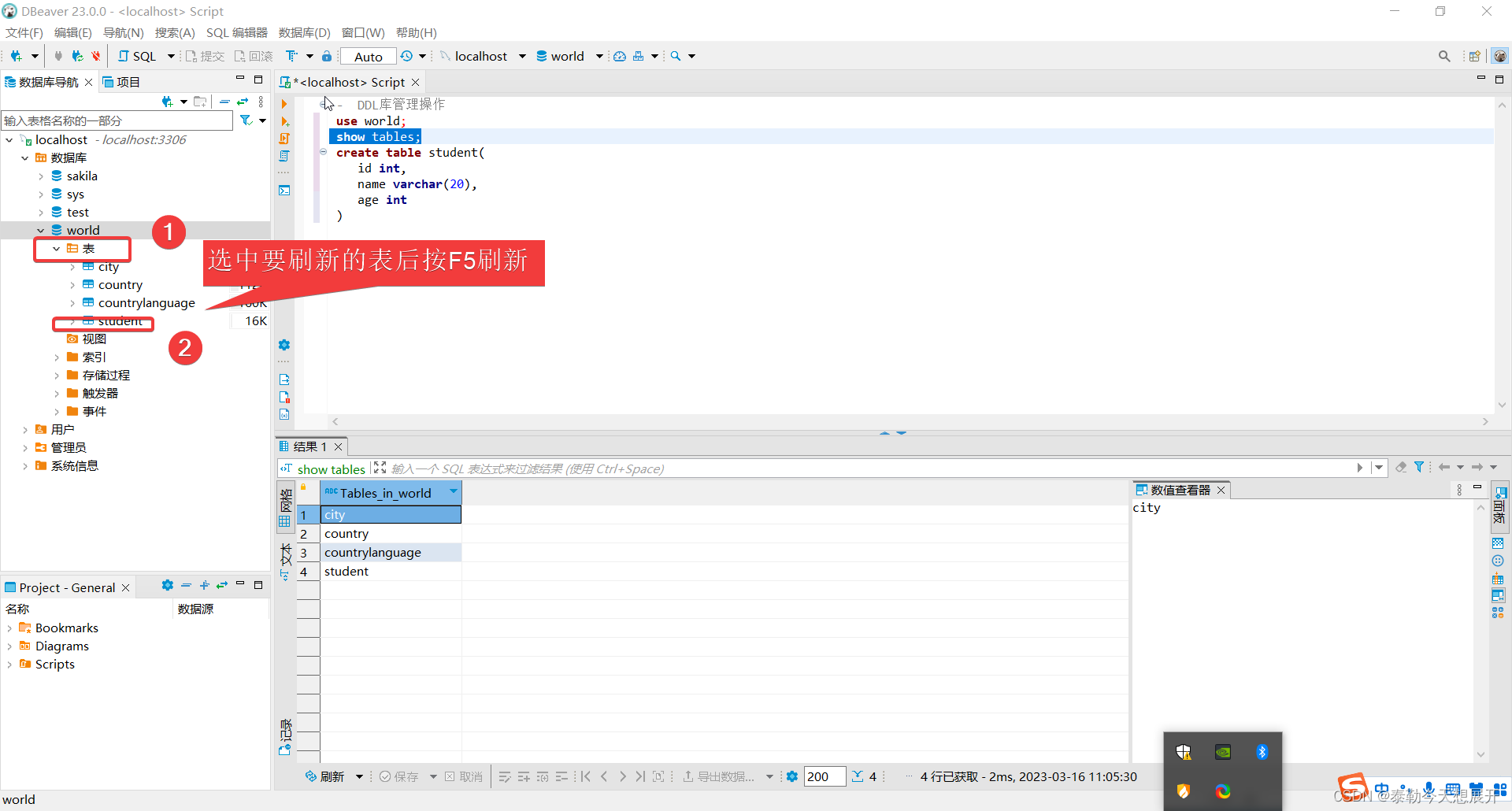The height and width of the screenshot is (811, 1512).
Task: Expand the sakila database node
Action: [41, 176]
